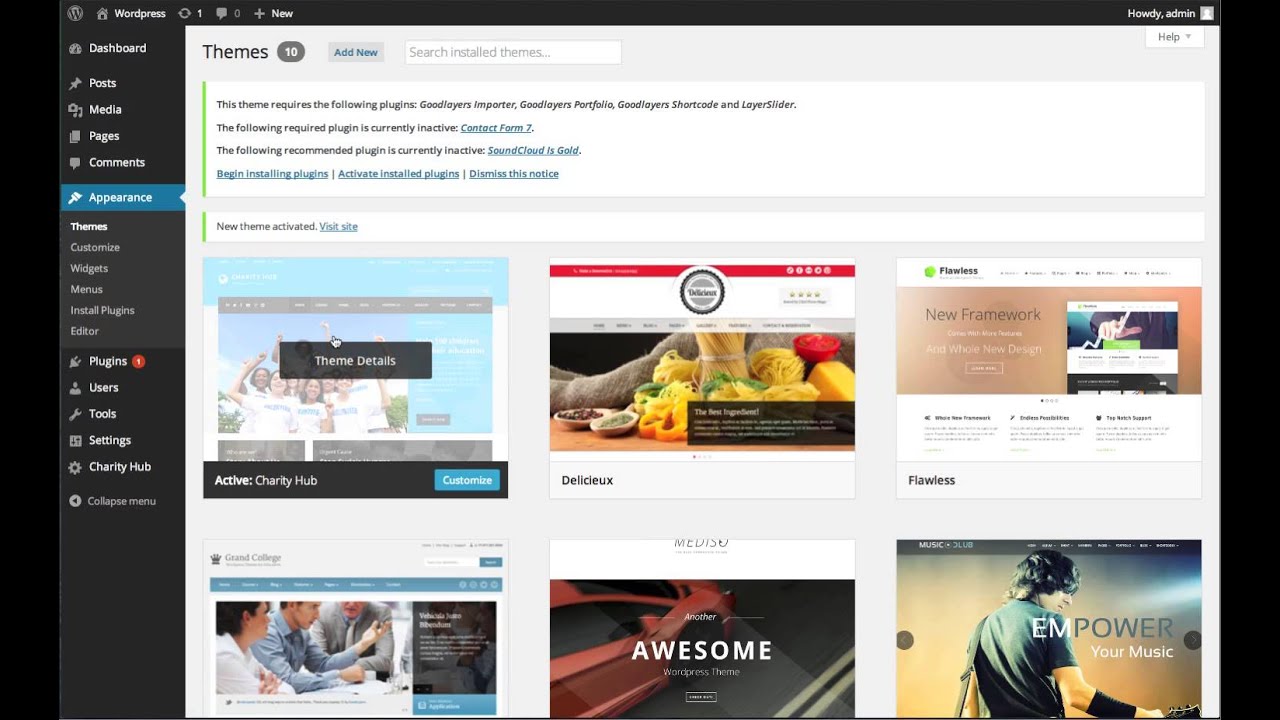Viewport: 1280px width, 720px height.
Task: Click Customize button on Charity Hub
Action: point(467,480)
